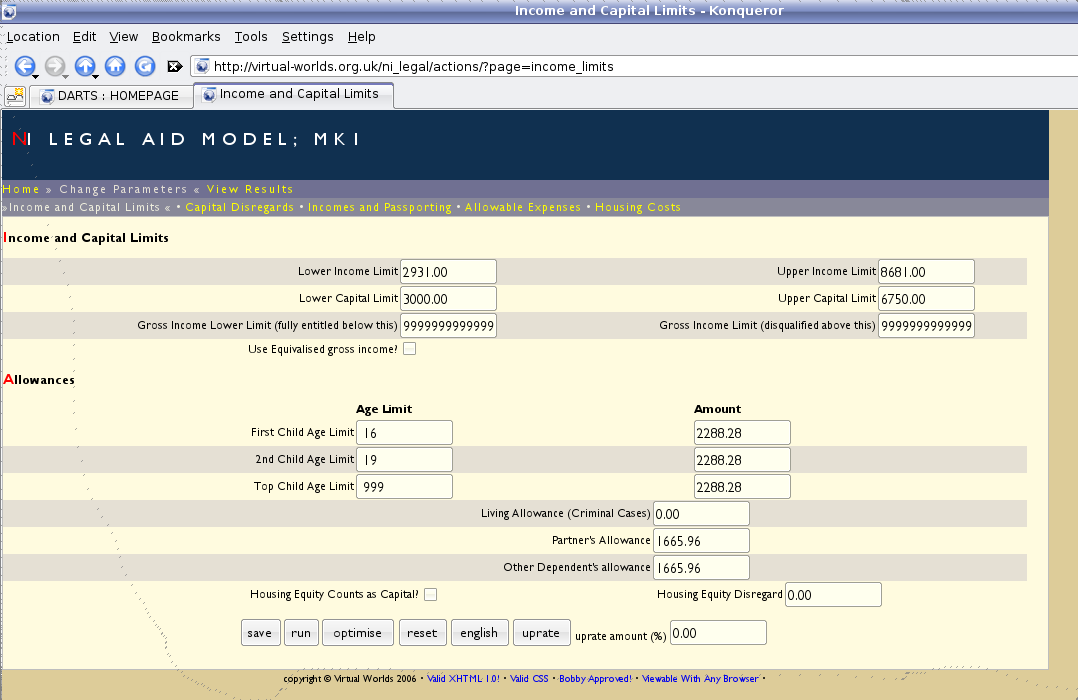Open the Tools menu
Viewport: 1078px width, 700px height.
pyautogui.click(x=250, y=36)
